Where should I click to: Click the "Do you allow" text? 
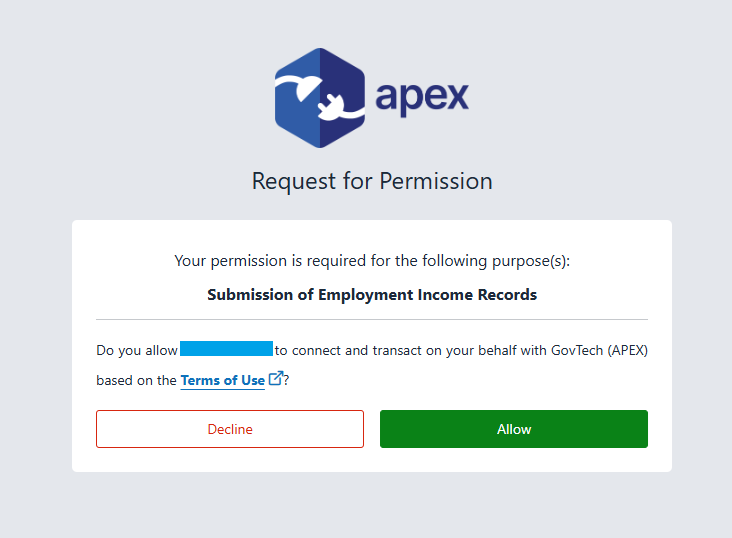(136, 350)
